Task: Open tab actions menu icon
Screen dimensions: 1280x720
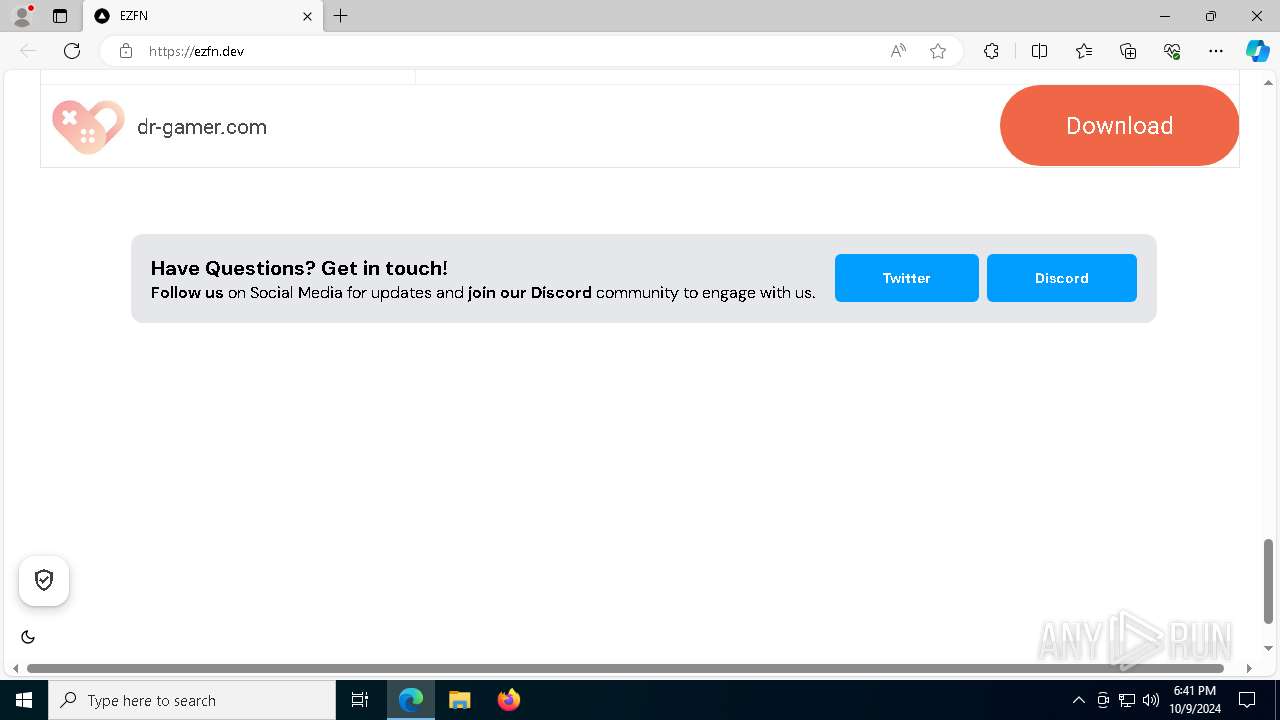Action: pos(60,16)
